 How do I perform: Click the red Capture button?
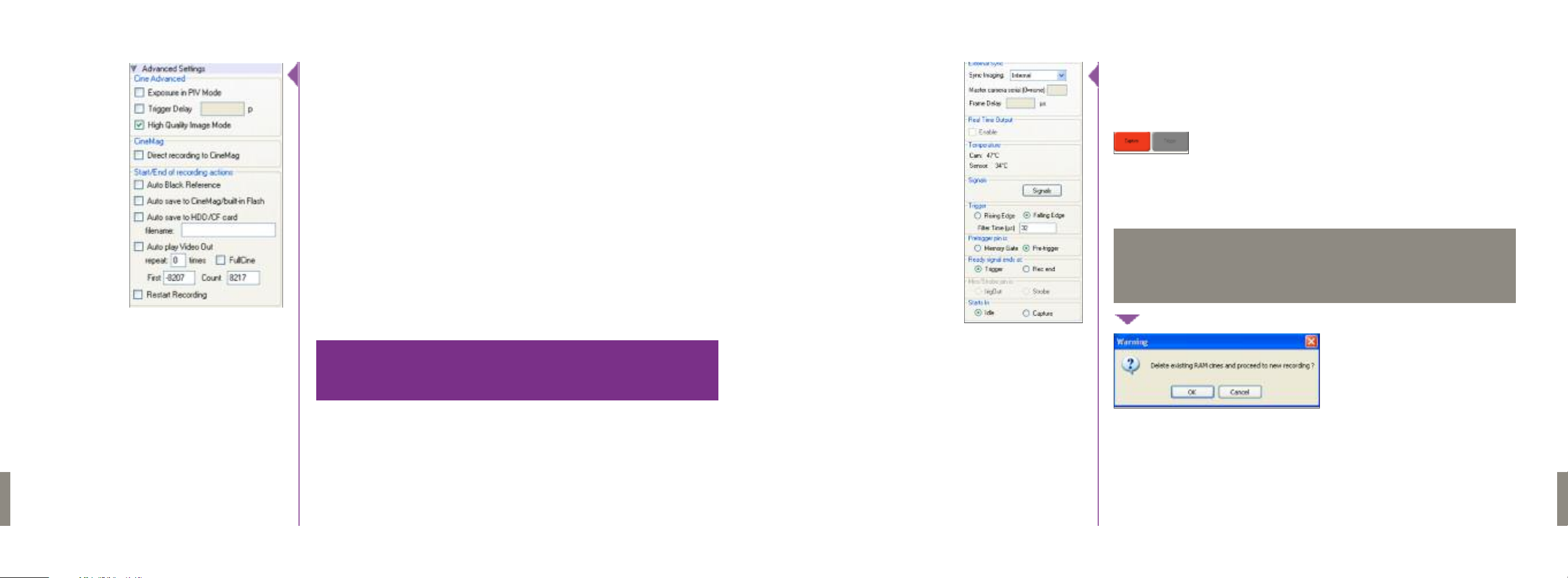click(1132, 141)
